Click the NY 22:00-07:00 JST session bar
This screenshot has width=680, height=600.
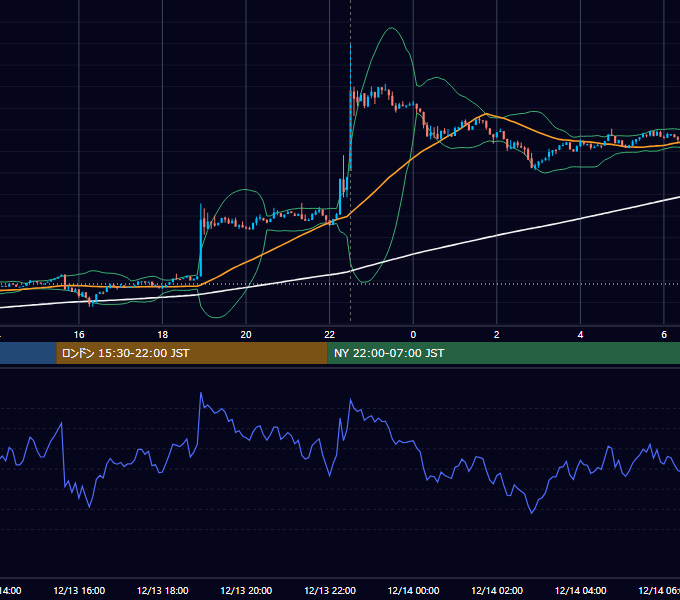[x=503, y=353]
